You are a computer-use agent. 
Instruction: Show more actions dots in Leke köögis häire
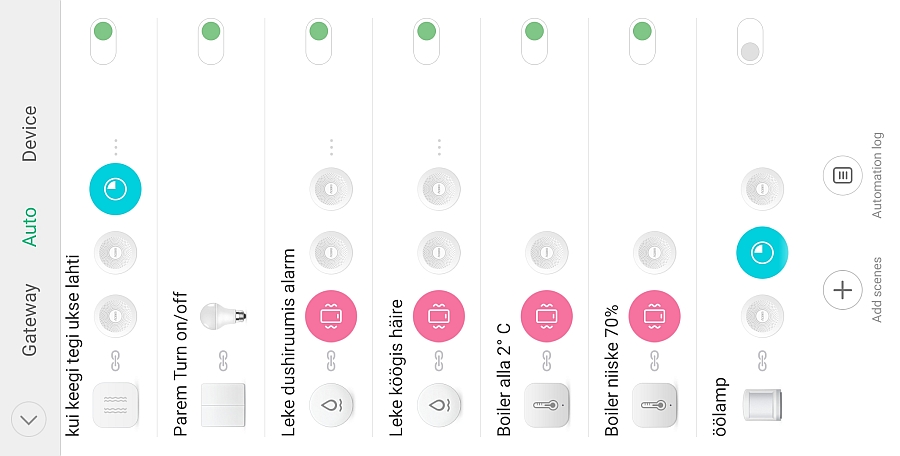439,147
